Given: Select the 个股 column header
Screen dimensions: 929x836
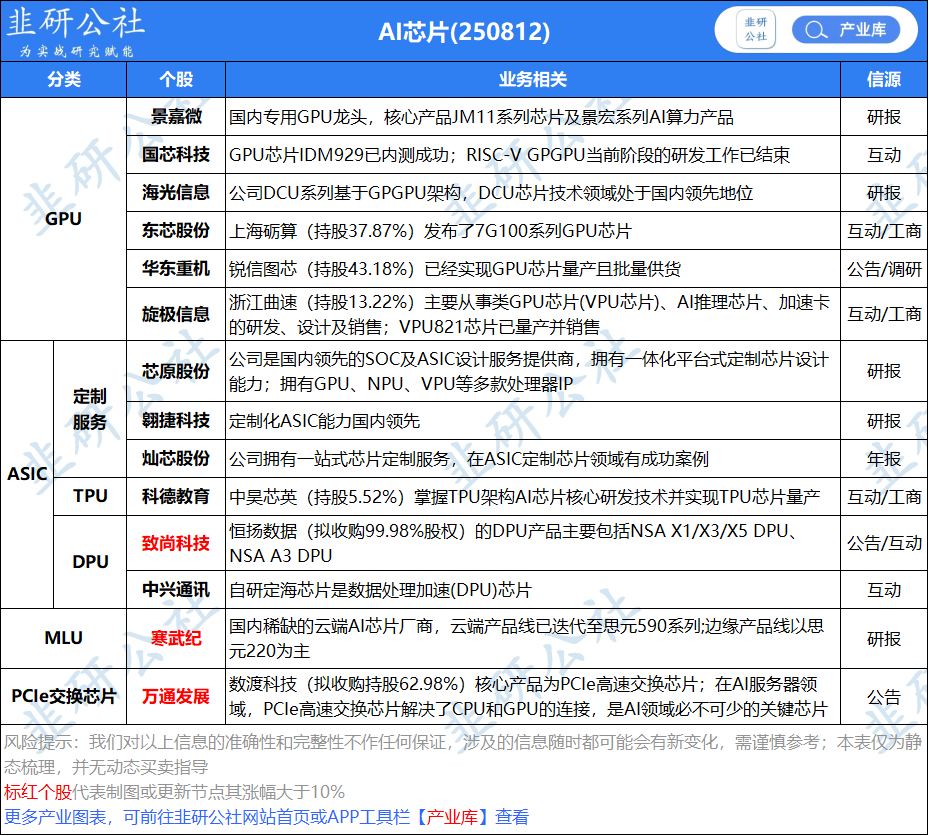Looking at the screenshot, I should click(176, 80).
